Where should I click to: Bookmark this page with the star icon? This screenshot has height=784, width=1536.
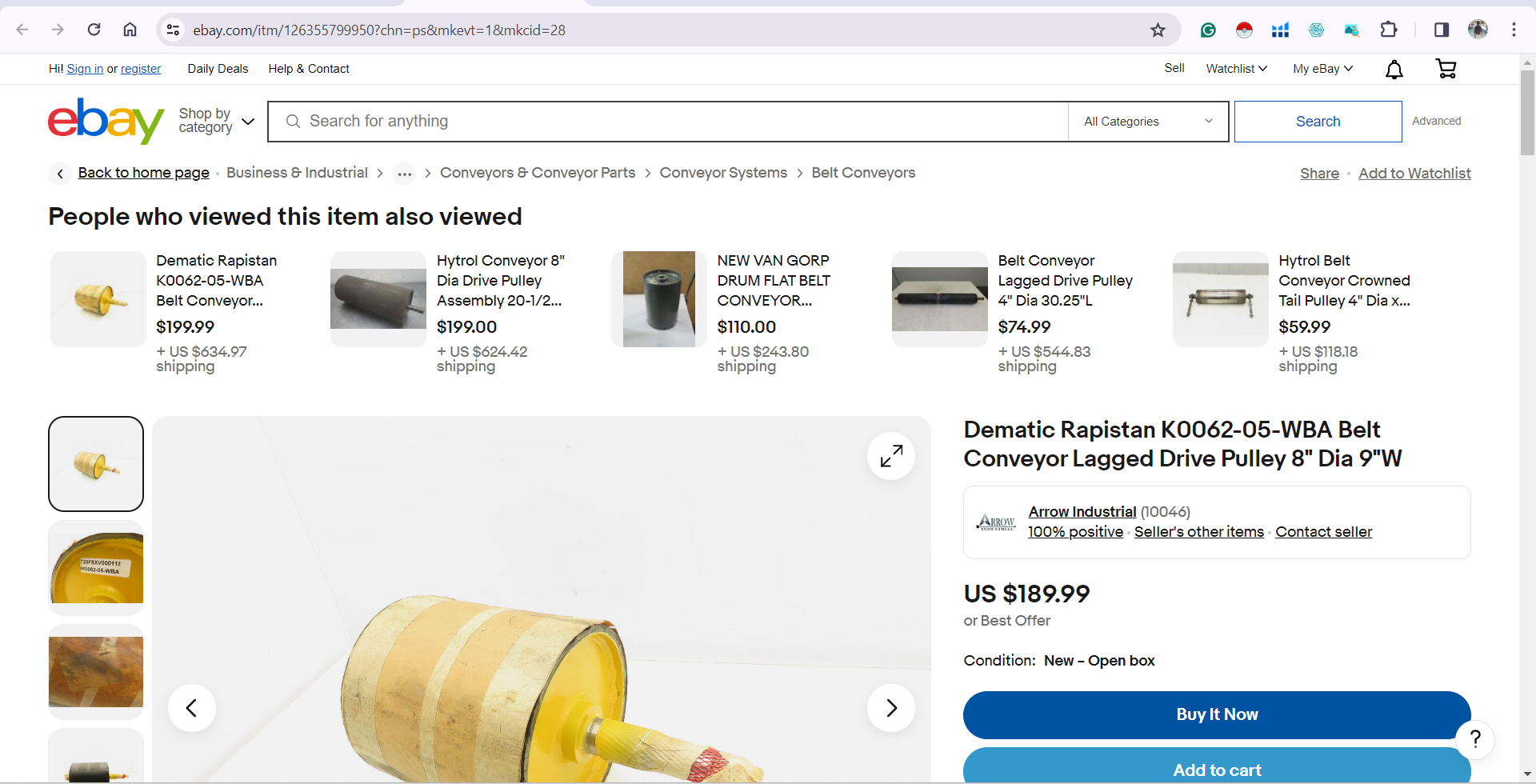(1158, 30)
